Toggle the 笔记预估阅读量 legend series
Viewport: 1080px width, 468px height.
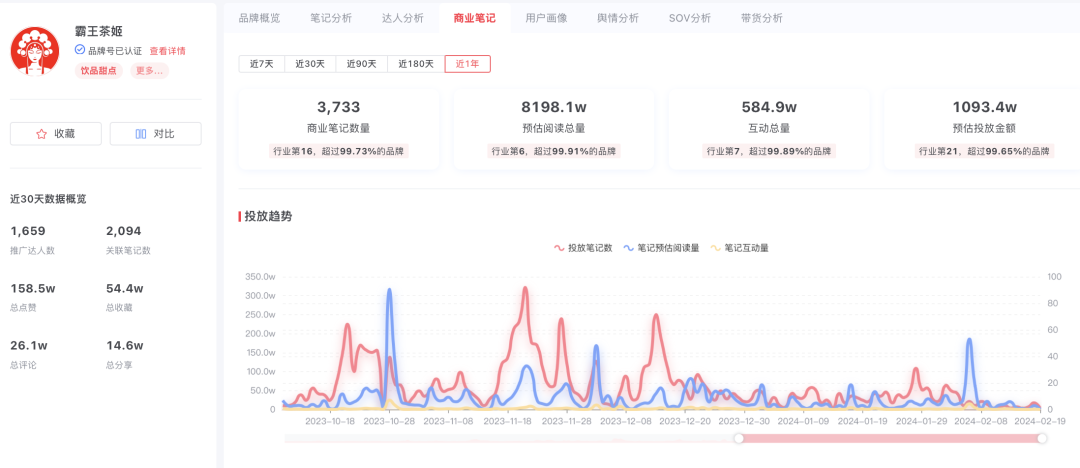point(661,248)
